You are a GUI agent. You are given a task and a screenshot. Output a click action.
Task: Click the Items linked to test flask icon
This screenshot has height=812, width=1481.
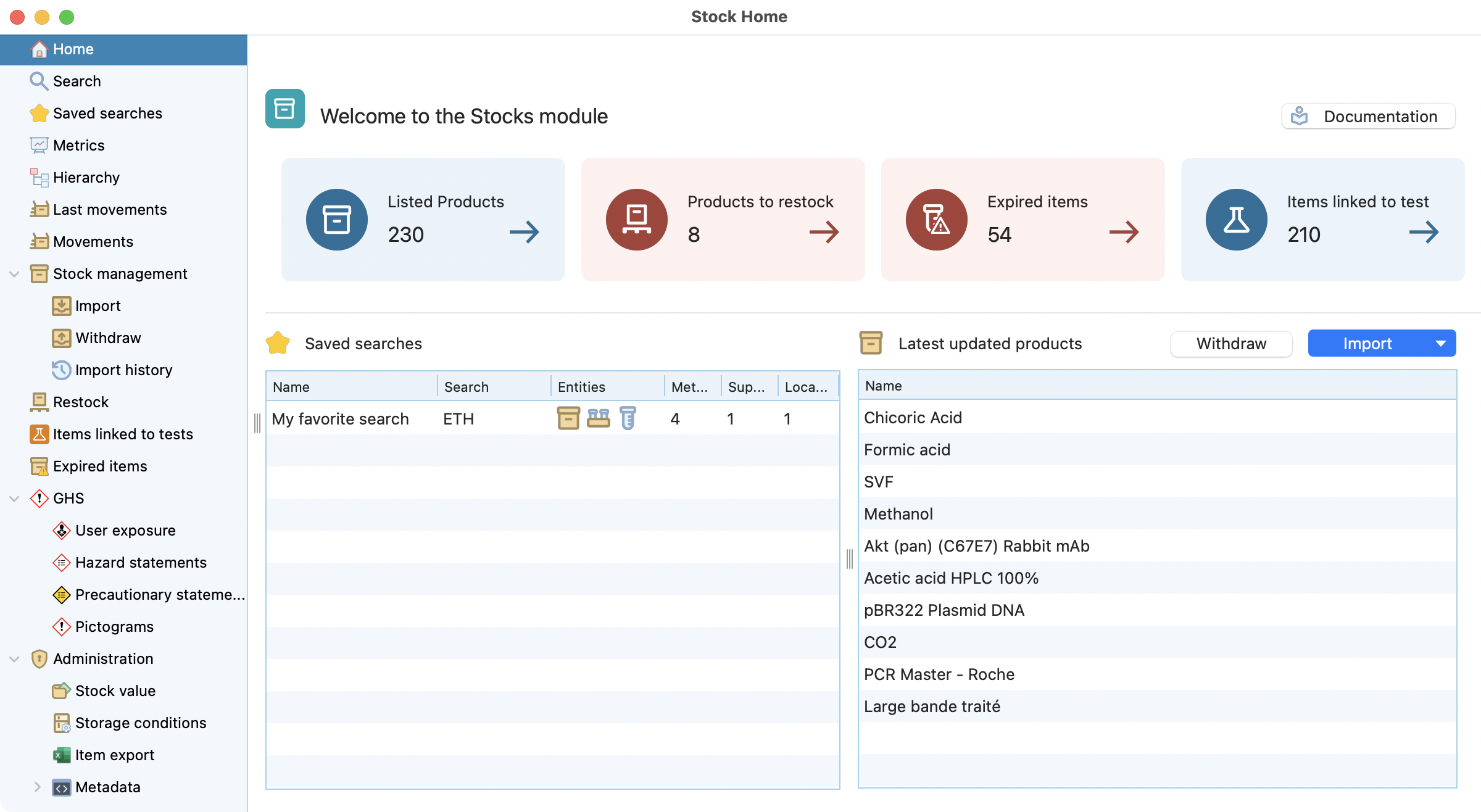[1236, 220]
